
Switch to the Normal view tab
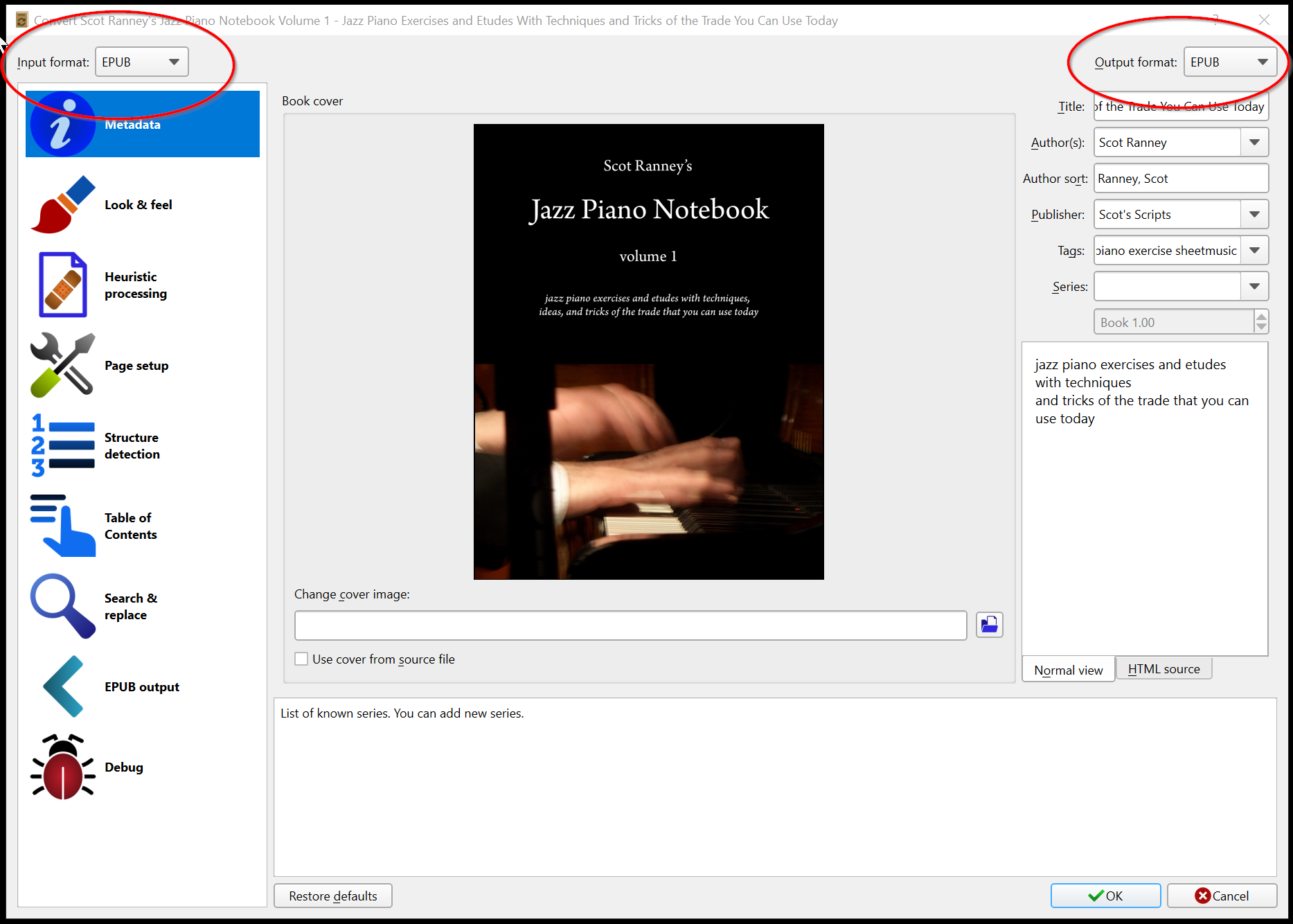pyautogui.click(x=1068, y=670)
